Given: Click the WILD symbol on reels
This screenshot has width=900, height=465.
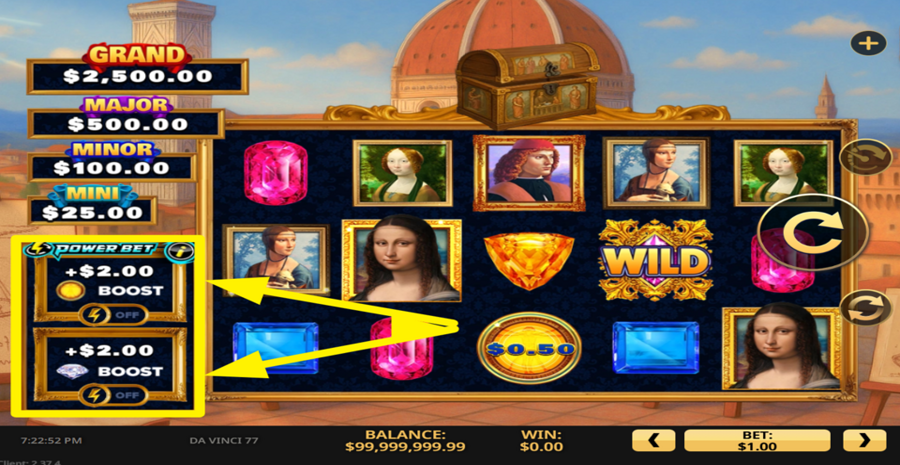Looking at the screenshot, I should pyautogui.click(x=655, y=261).
